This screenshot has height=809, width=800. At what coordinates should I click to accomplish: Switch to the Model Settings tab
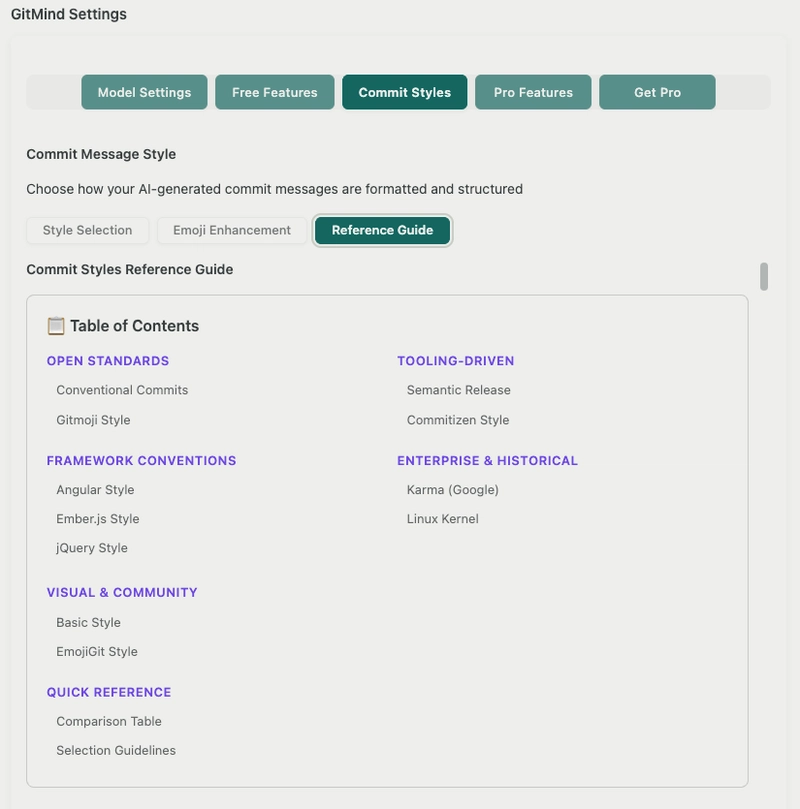pyautogui.click(x=144, y=91)
